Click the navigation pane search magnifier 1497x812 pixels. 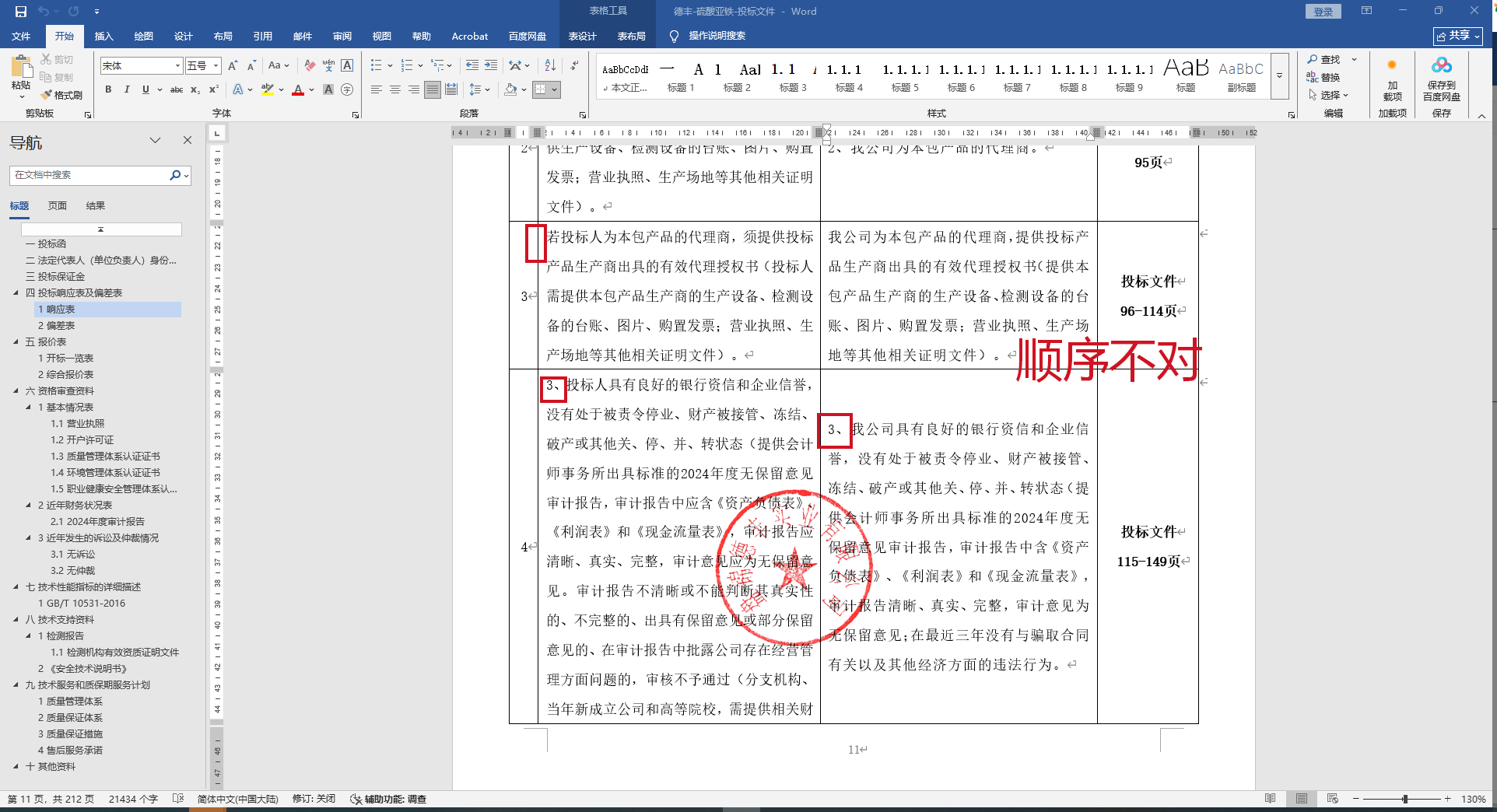click(175, 175)
